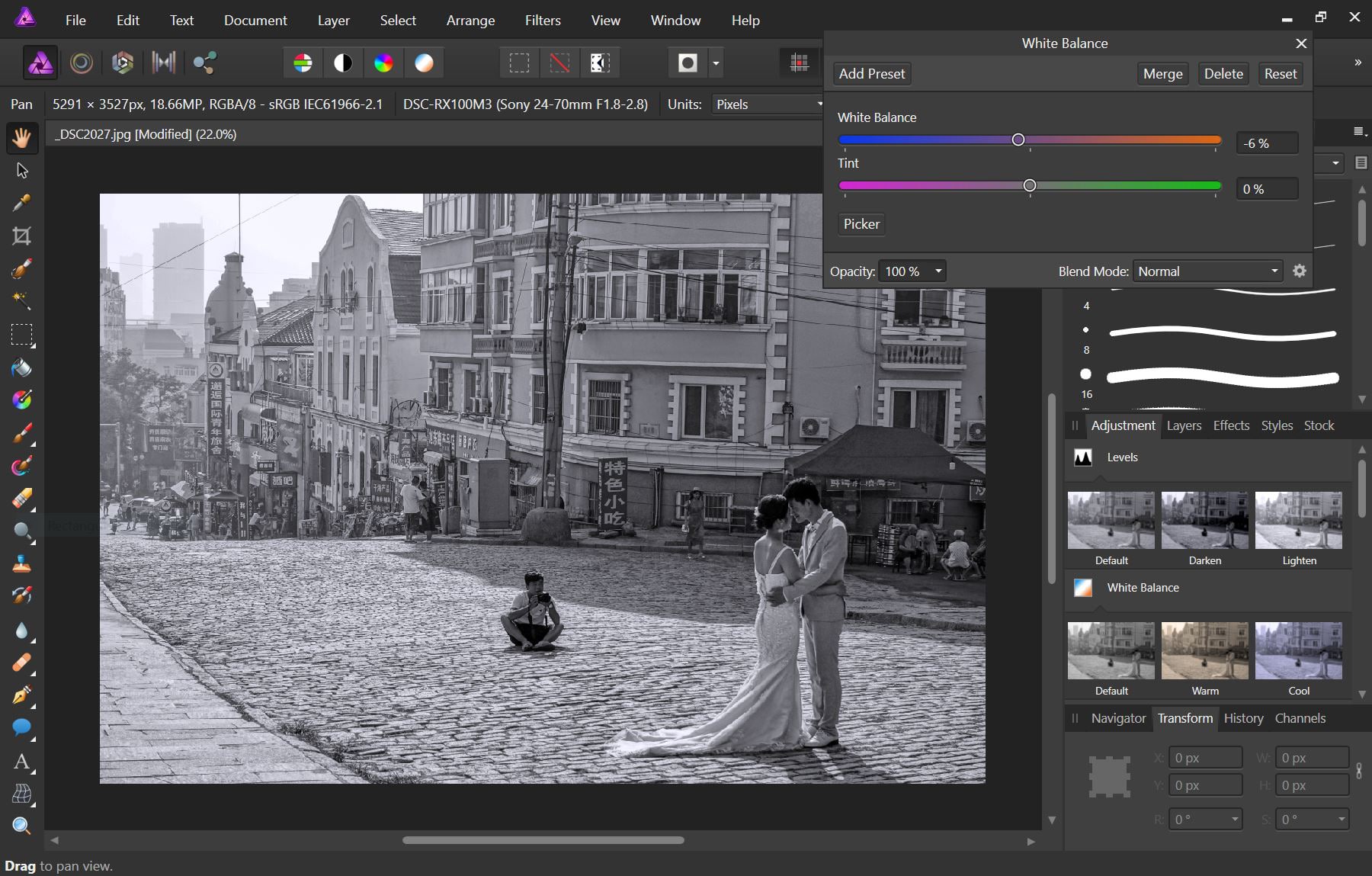Select the Text tool
1372x876 pixels.
pyautogui.click(x=21, y=762)
